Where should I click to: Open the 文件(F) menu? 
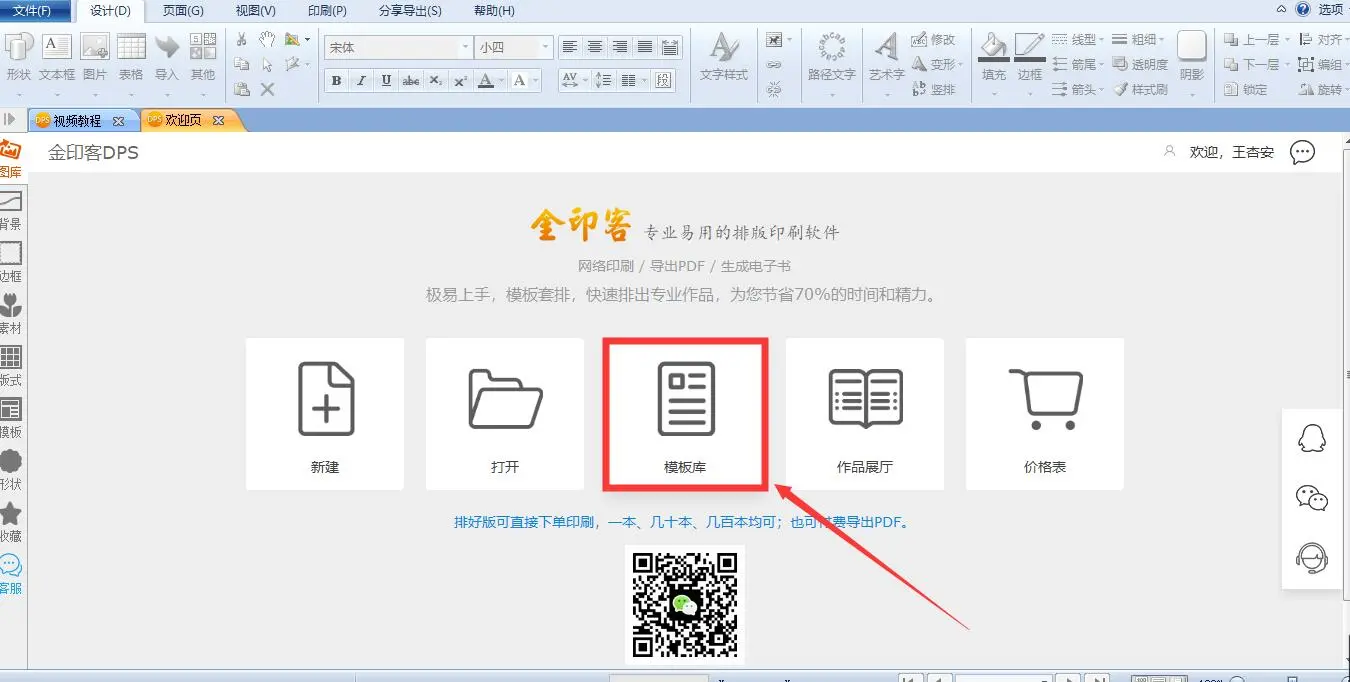coord(34,11)
